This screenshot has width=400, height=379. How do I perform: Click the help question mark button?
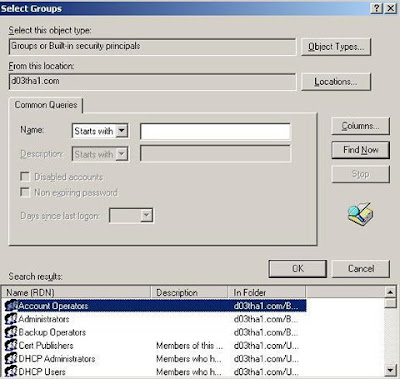(x=377, y=8)
